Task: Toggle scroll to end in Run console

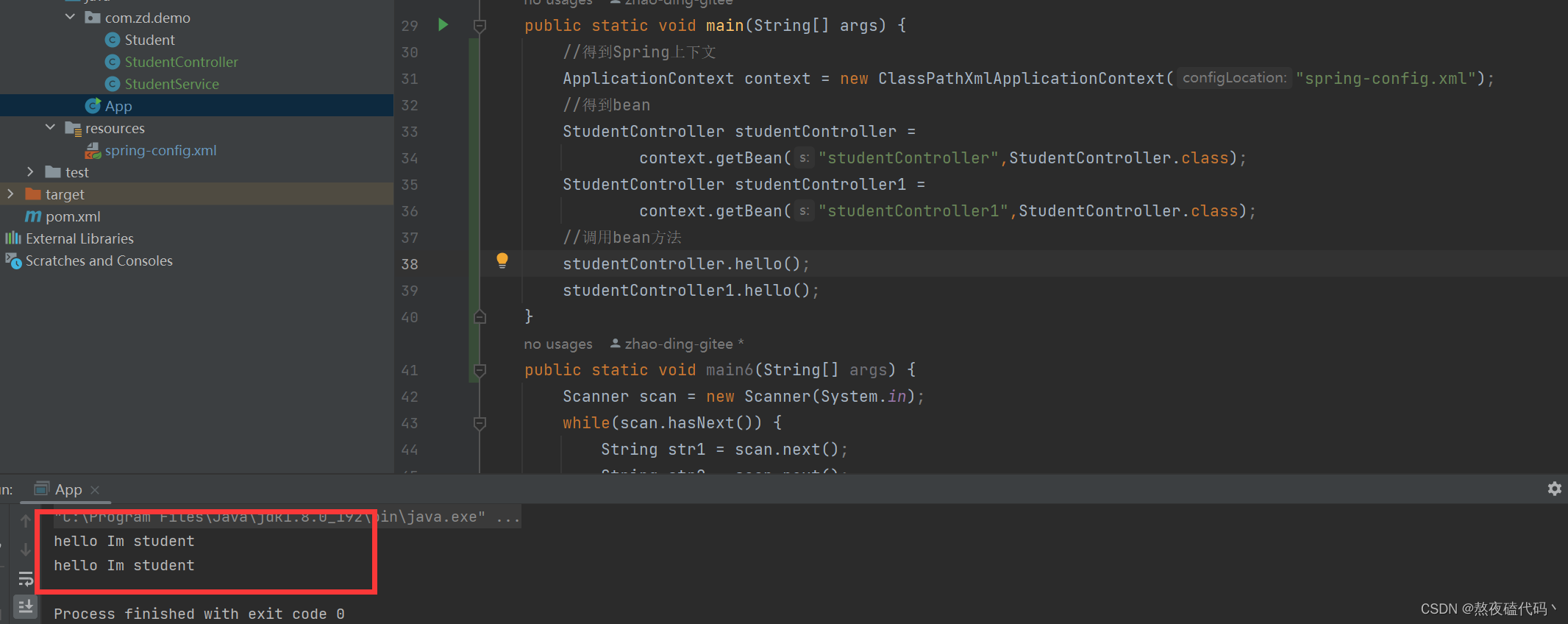Action: (26, 606)
